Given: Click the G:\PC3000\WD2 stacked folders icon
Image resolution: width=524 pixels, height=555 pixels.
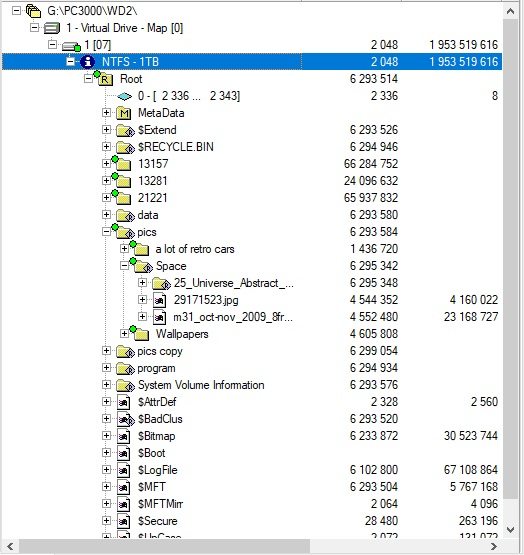Looking at the screenshot, I should (34, 11).
